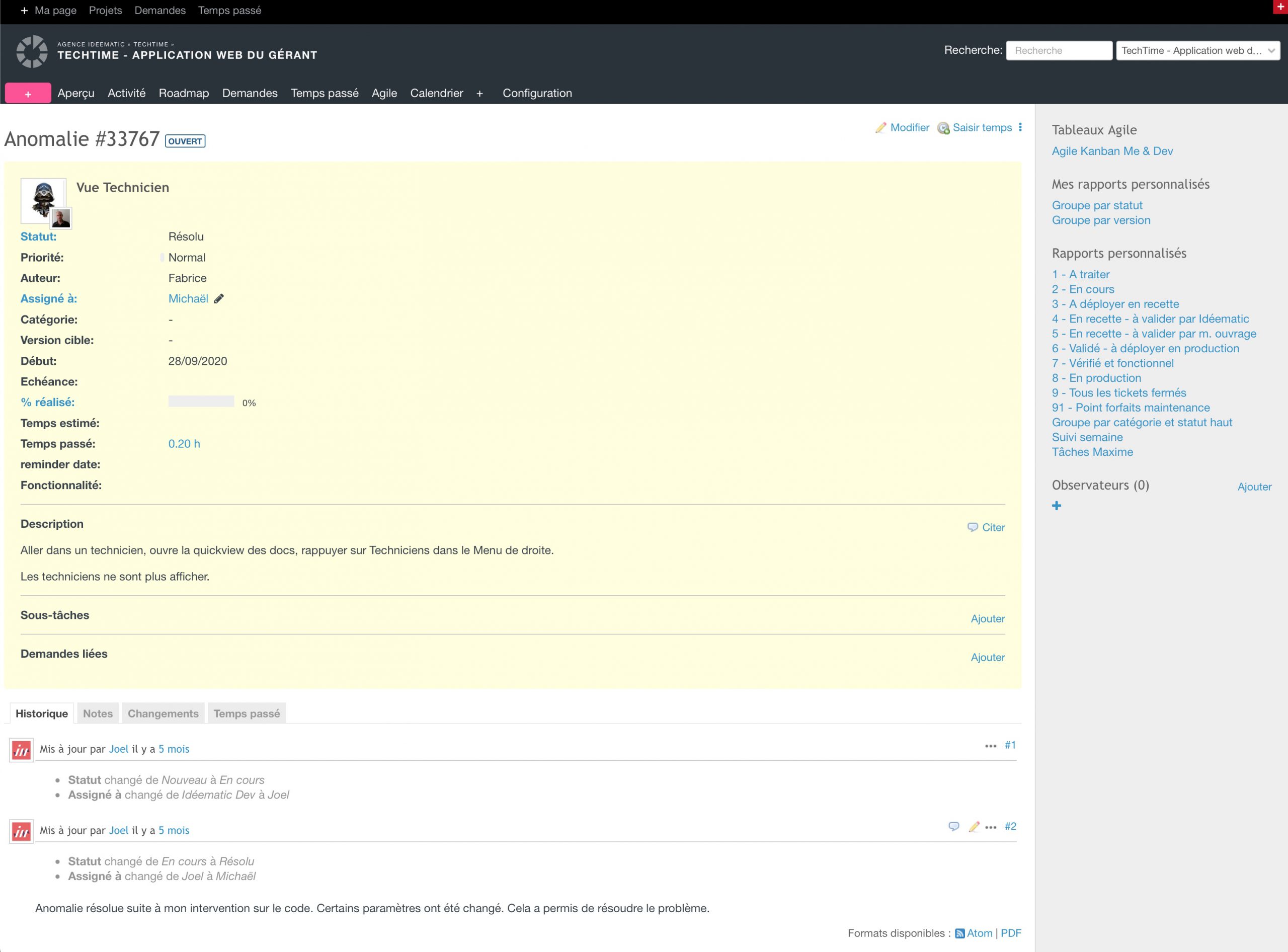Image resolution: width=1288 pixels, height=952 pixels.
Task: Open the Groupe par statut personal report
Action: pos(1098,205)
